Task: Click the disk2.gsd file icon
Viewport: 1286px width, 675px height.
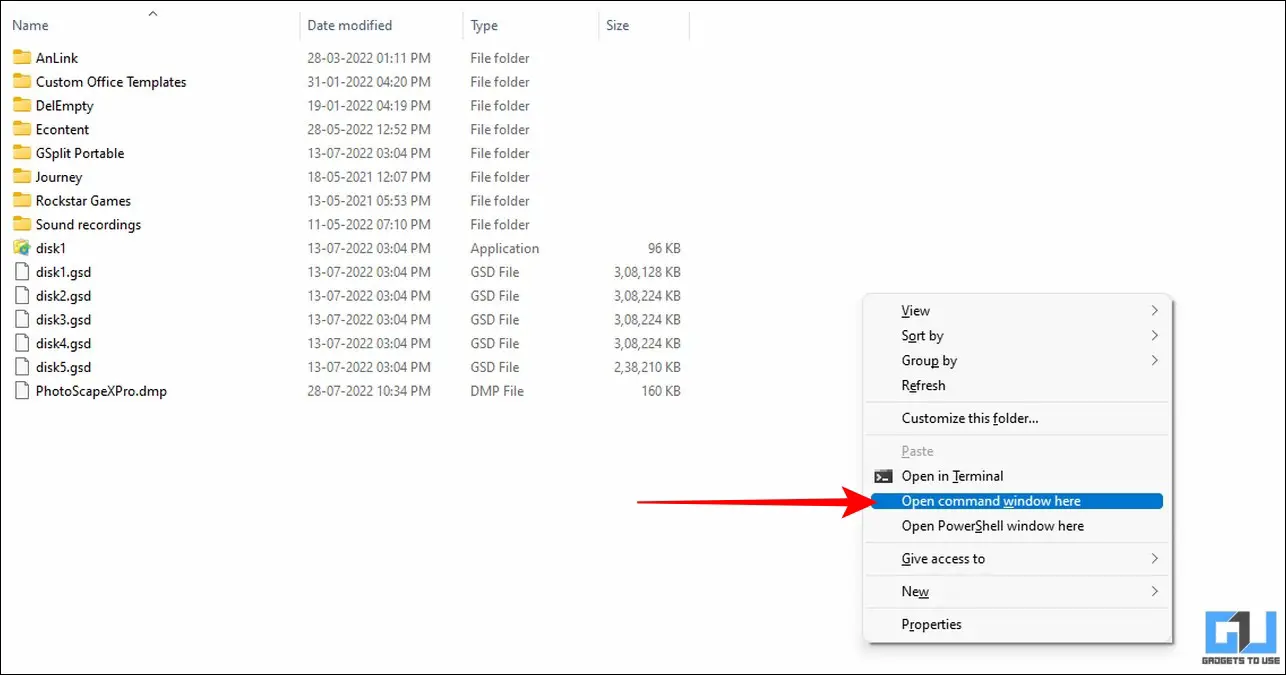Action: point(22,296)
